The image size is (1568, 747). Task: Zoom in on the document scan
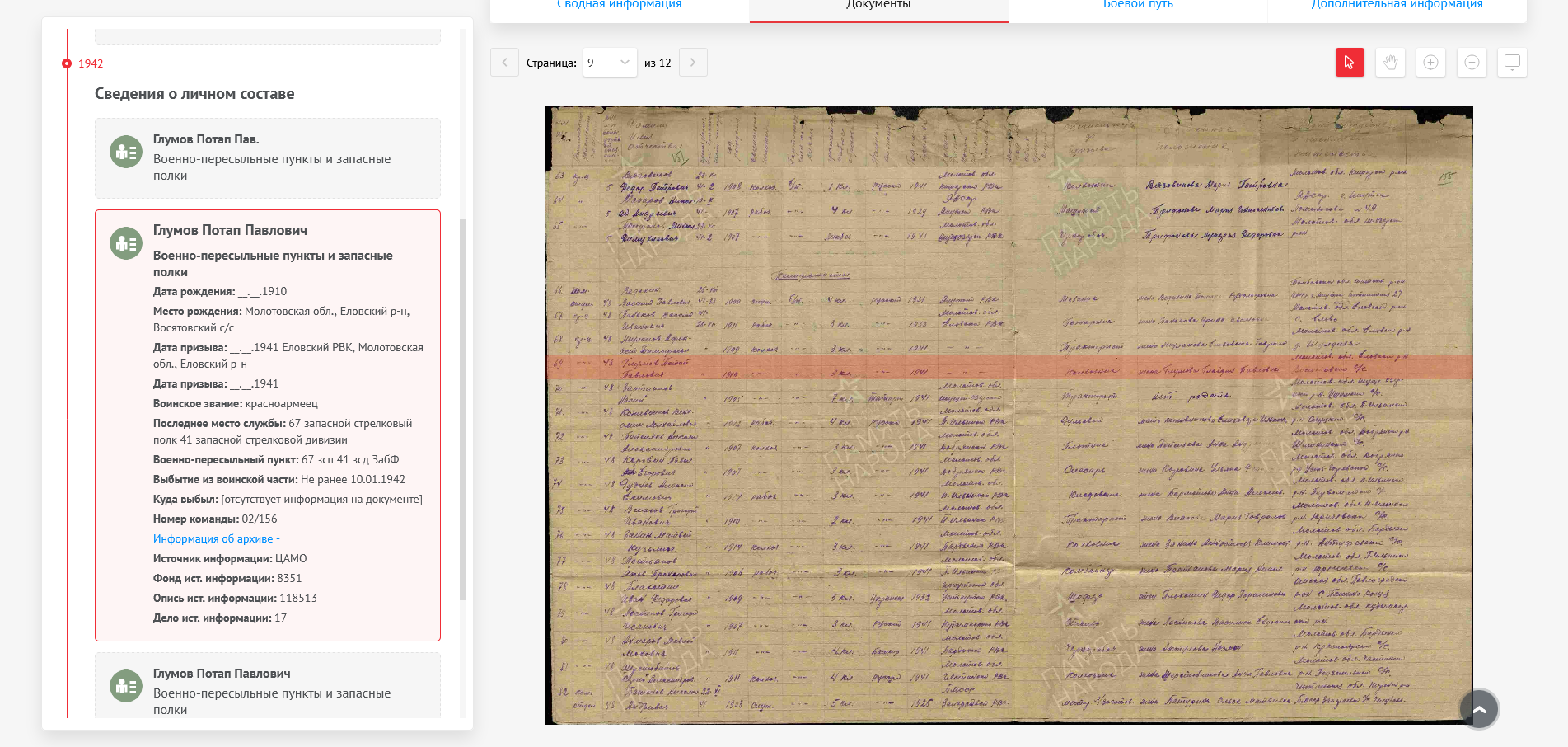tap(1430, 63)
